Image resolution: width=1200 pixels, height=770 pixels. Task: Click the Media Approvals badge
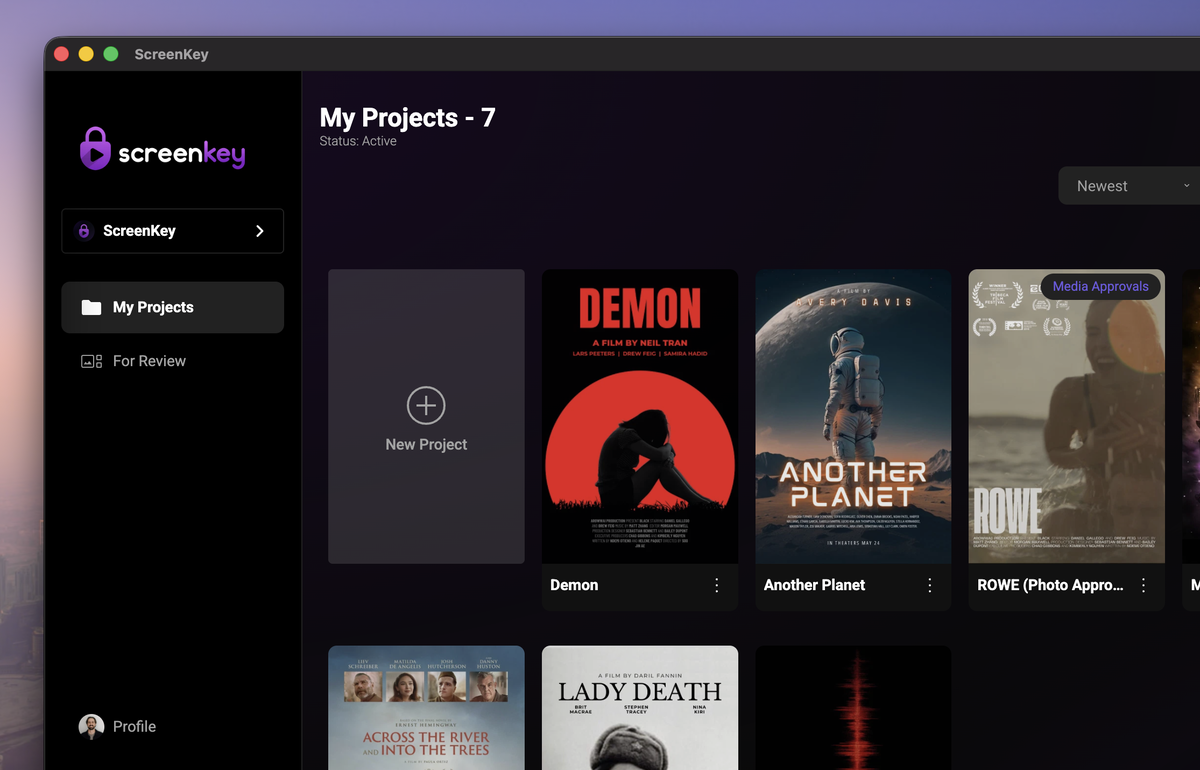(1100, 286)
